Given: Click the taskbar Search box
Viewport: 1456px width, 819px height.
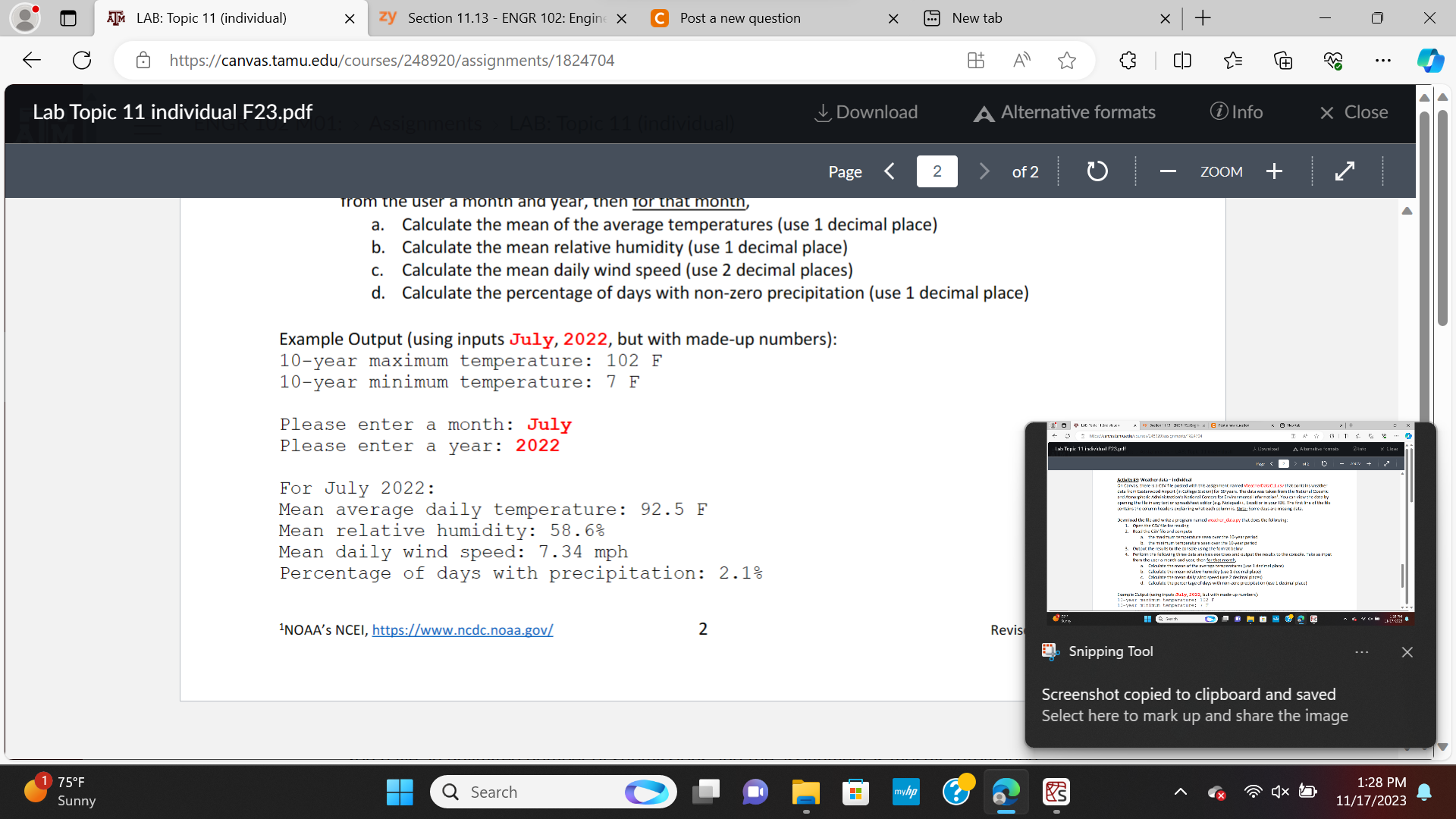Looking at the screenshot, I should [x=554, y=792].
